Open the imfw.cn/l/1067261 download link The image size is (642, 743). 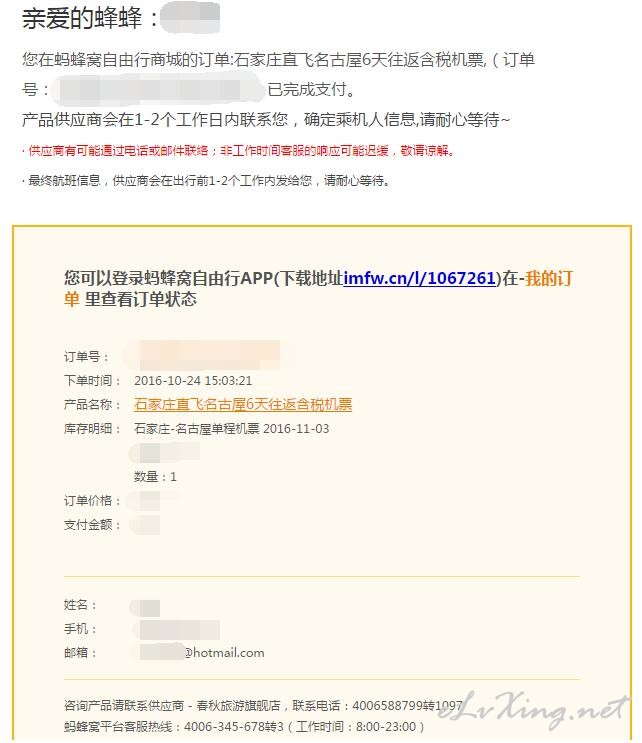coord(419,278)
